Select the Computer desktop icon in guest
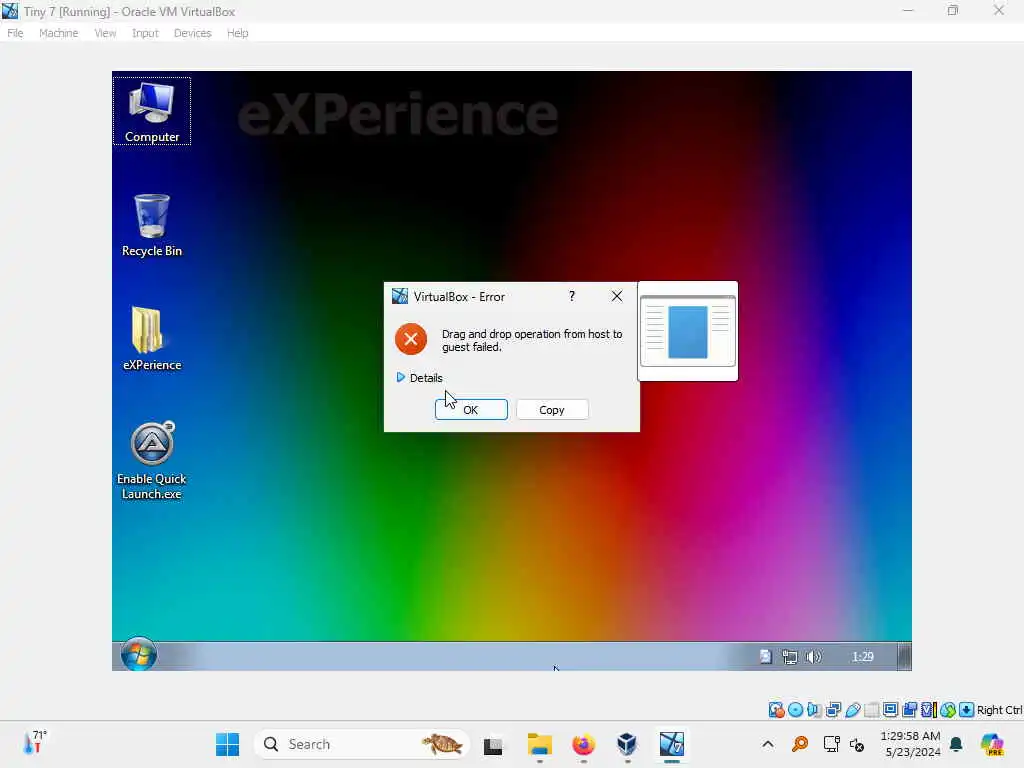The image size is (1024, 768). tap(152, 111)
